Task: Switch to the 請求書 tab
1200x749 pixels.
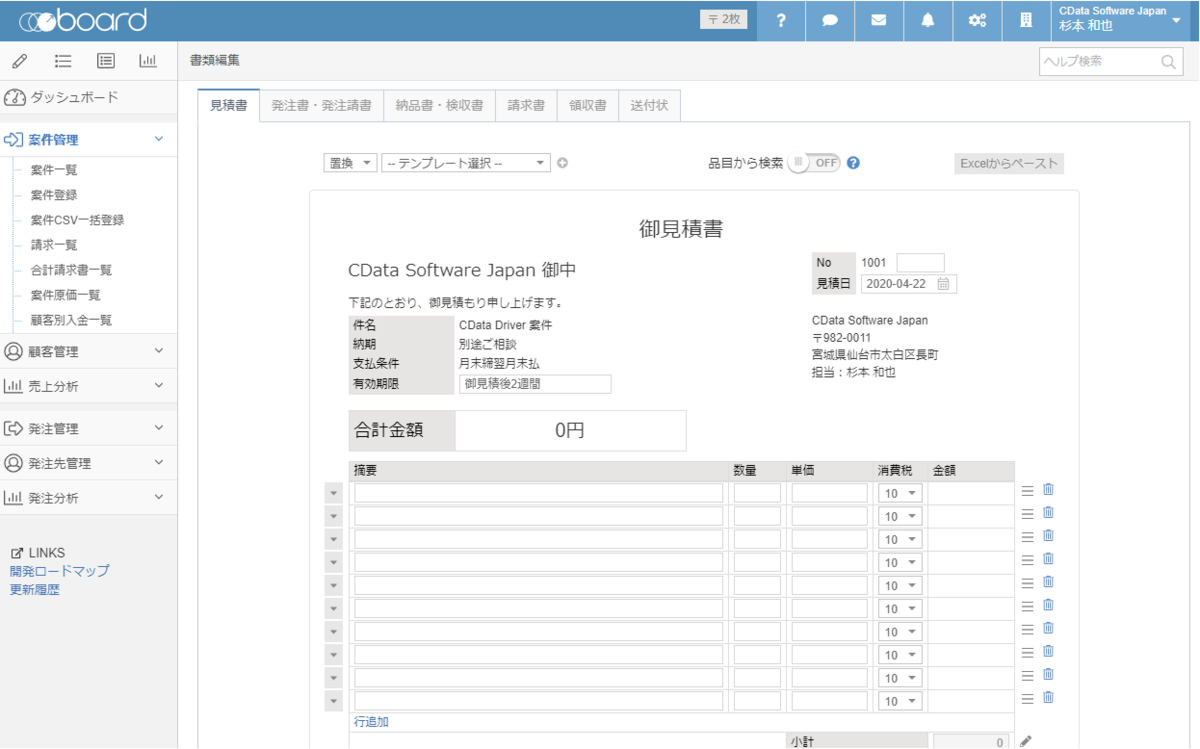Action: 526,105
